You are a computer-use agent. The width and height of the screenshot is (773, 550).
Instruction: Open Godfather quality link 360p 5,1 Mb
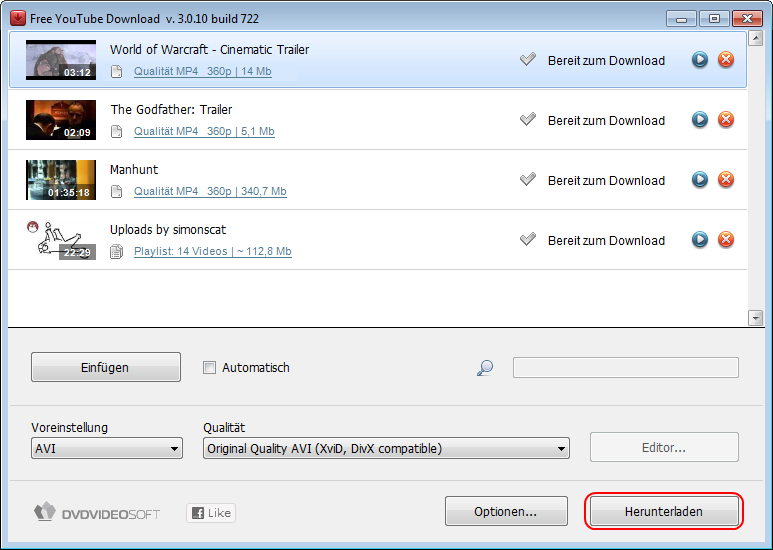click(x=204, y=132)
